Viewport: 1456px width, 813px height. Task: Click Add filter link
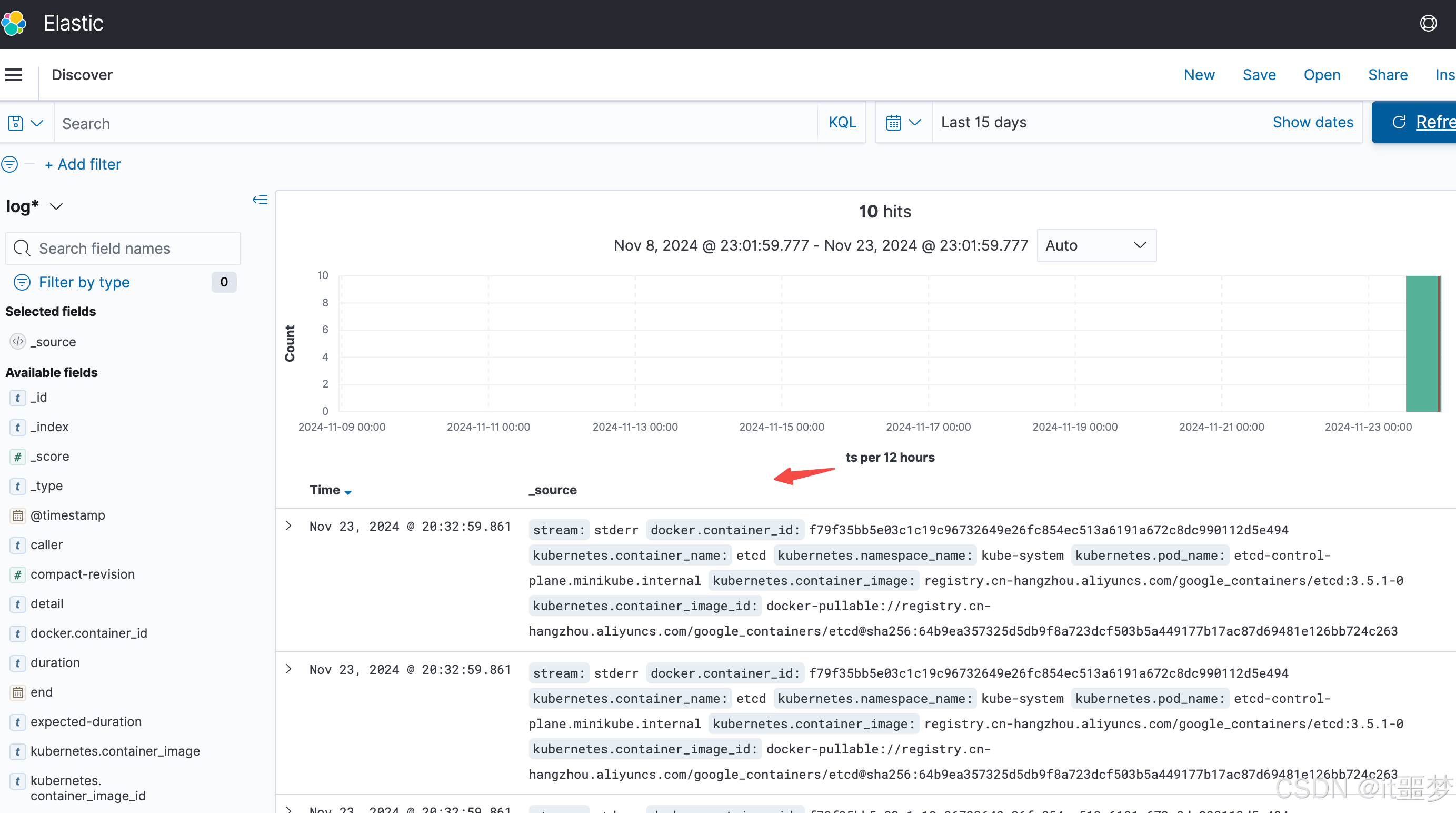tap(83, 164)
